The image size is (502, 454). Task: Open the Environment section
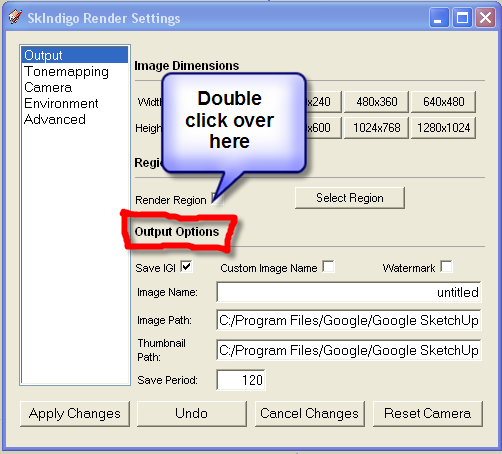point(61,104)
